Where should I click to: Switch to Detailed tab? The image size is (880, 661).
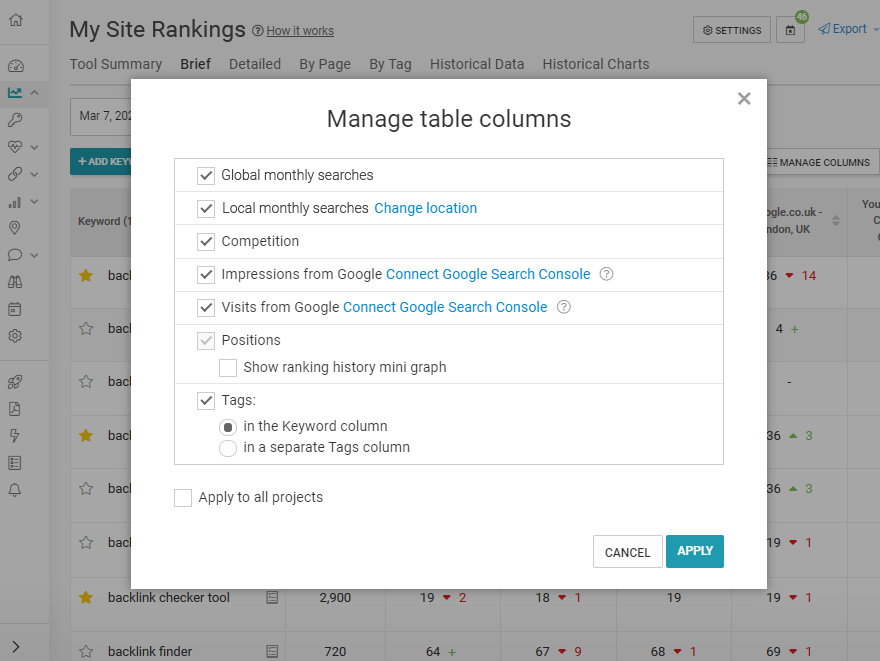point(255,64)
